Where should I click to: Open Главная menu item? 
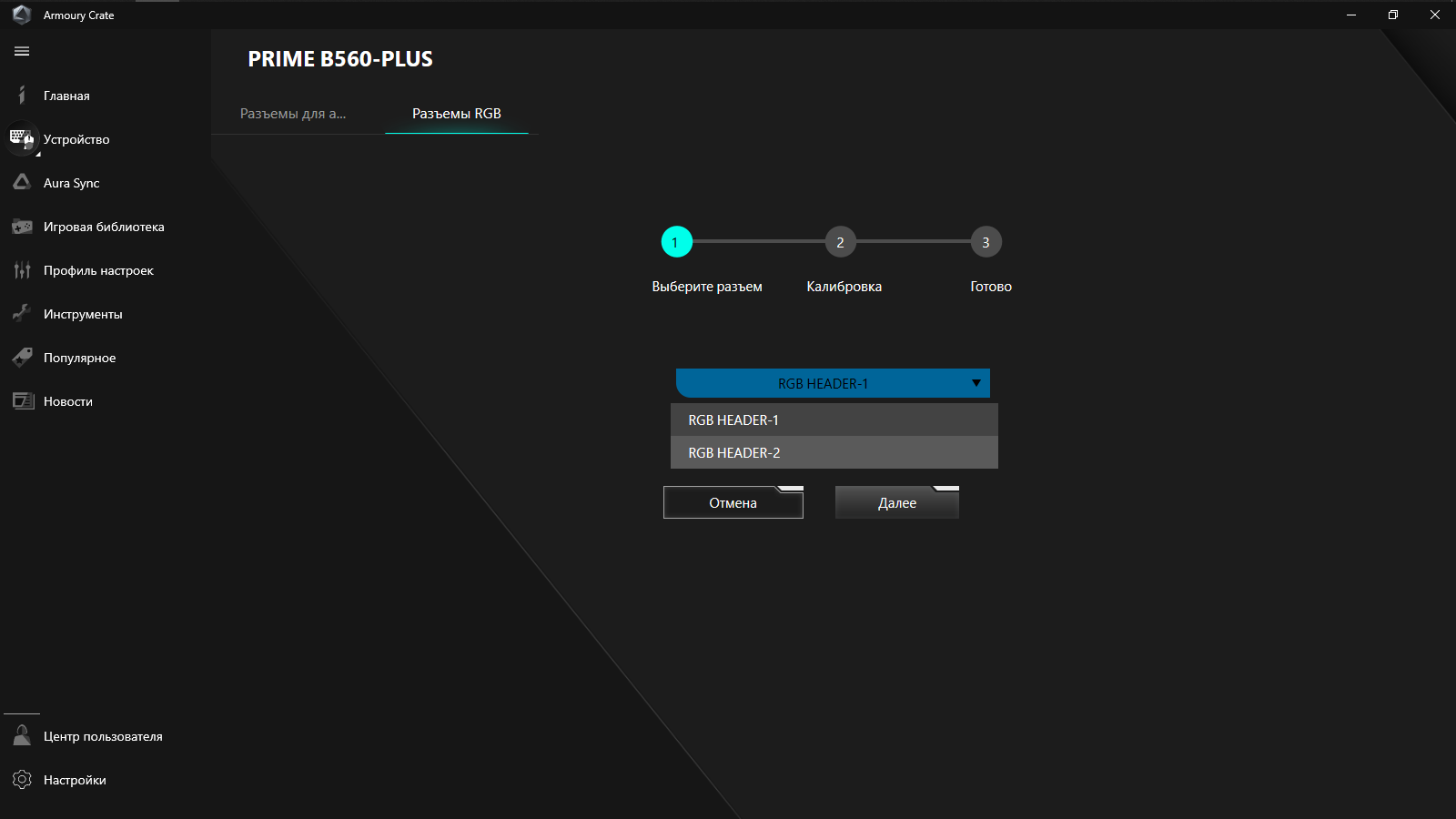pos(66,96)
